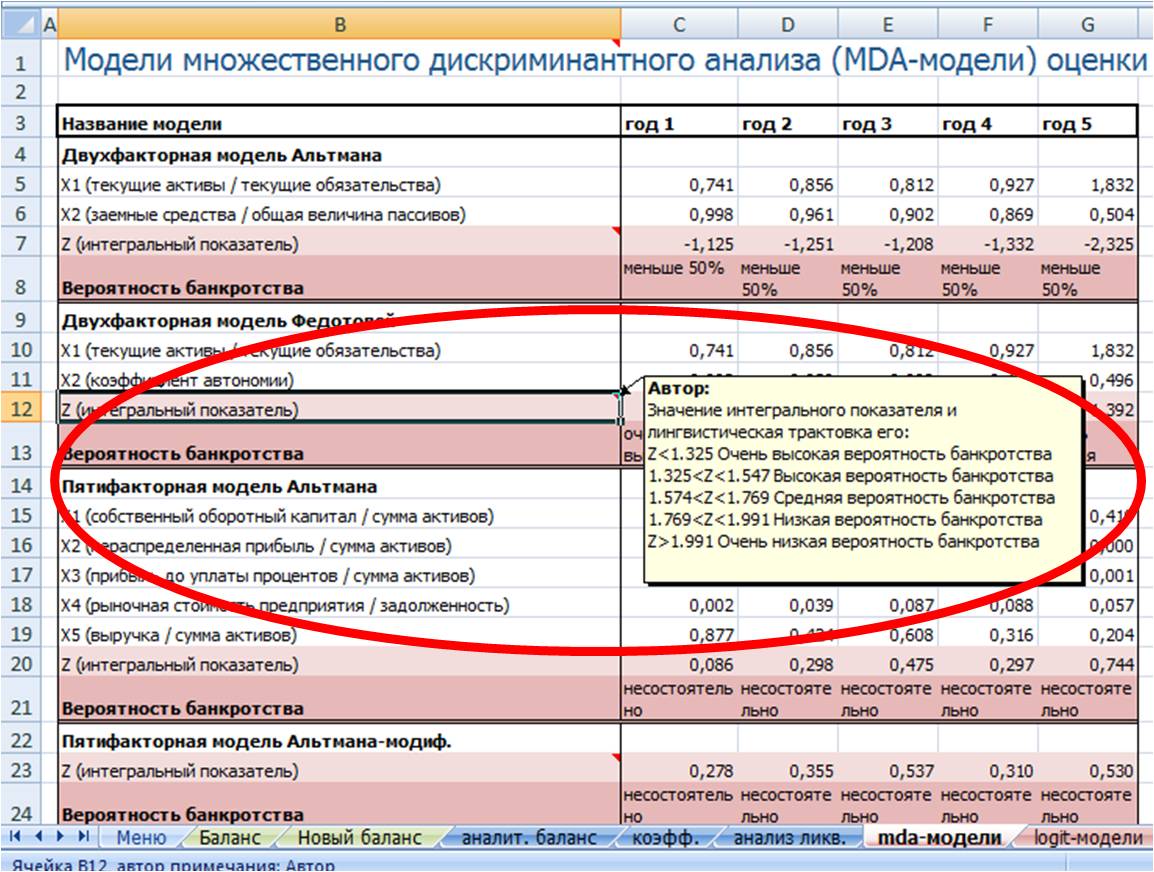
Task: Select the 'год 3' header cell
Action: pyautogui.click(x=888, y=122)
